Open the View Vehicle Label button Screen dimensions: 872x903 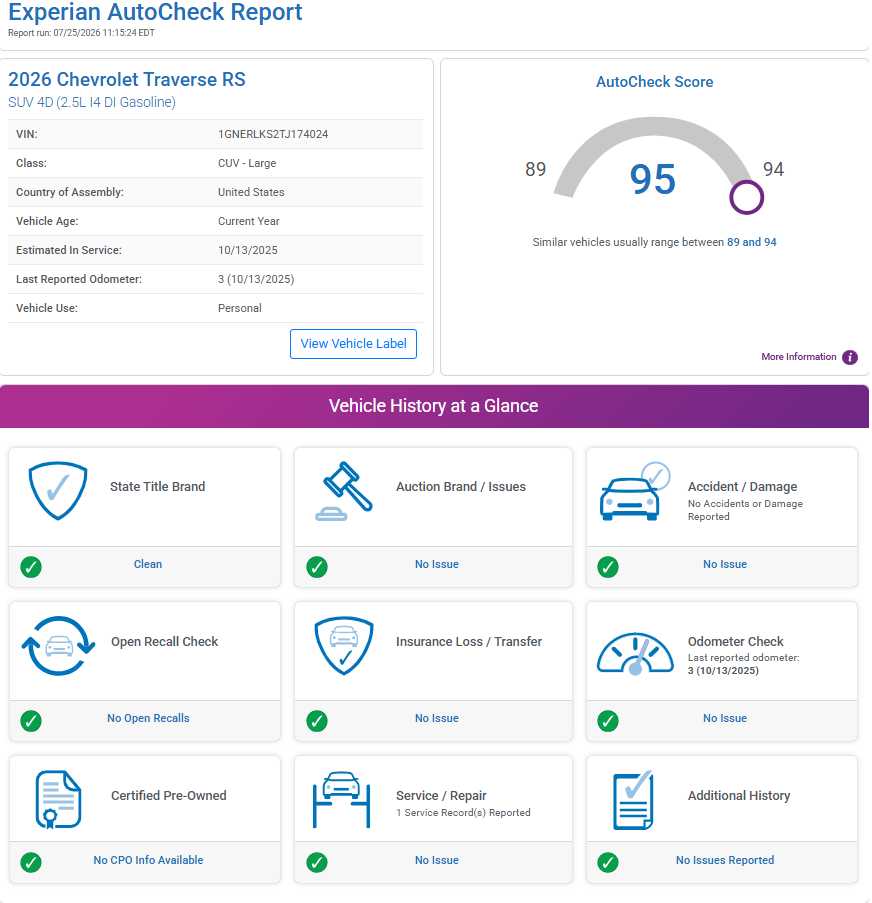pyautogui.click(x=353, y=344)
